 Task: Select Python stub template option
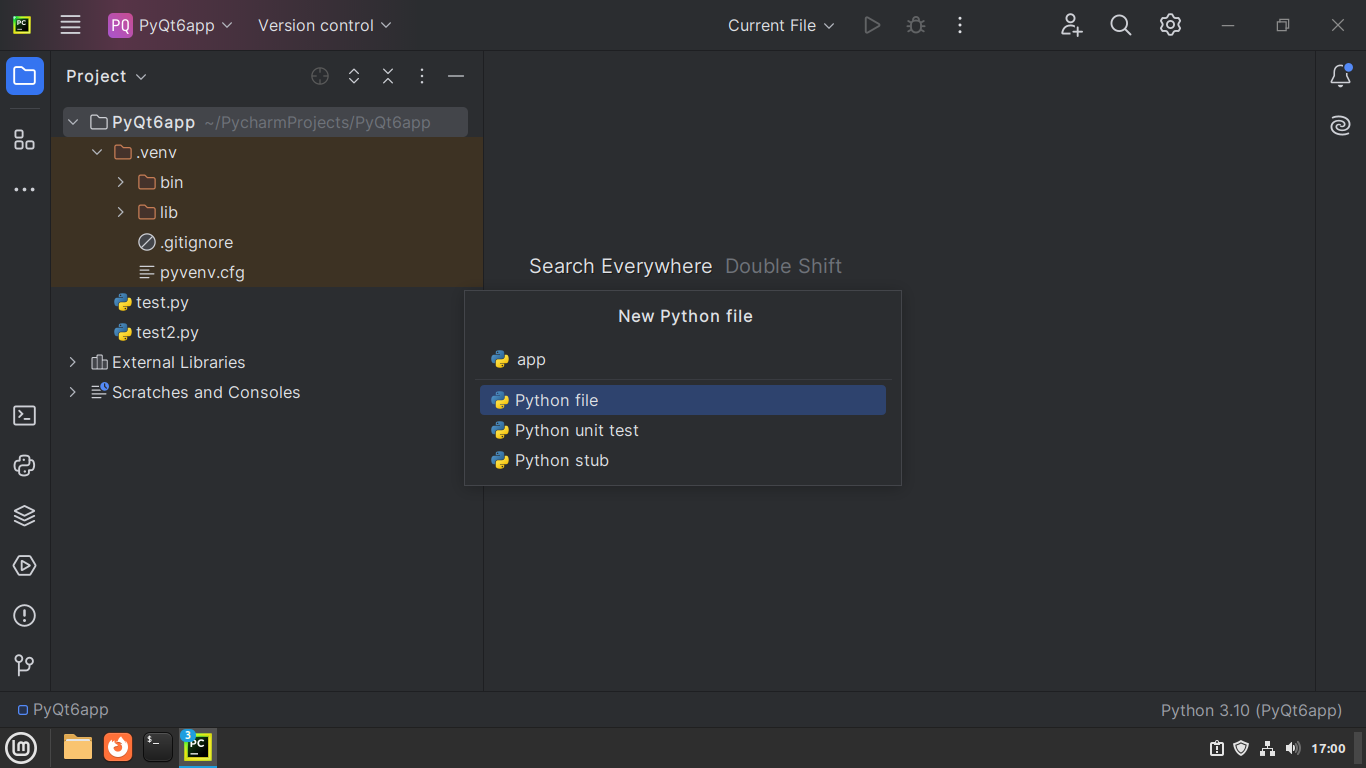(x=683, y=460)
